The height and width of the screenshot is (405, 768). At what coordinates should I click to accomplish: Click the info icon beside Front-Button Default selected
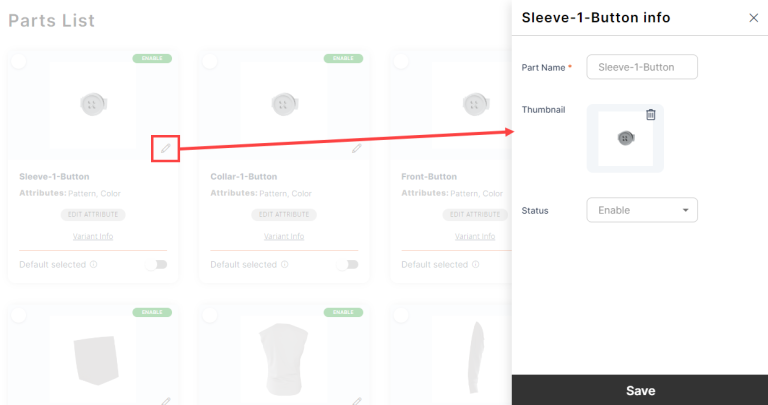coord(476,265)
